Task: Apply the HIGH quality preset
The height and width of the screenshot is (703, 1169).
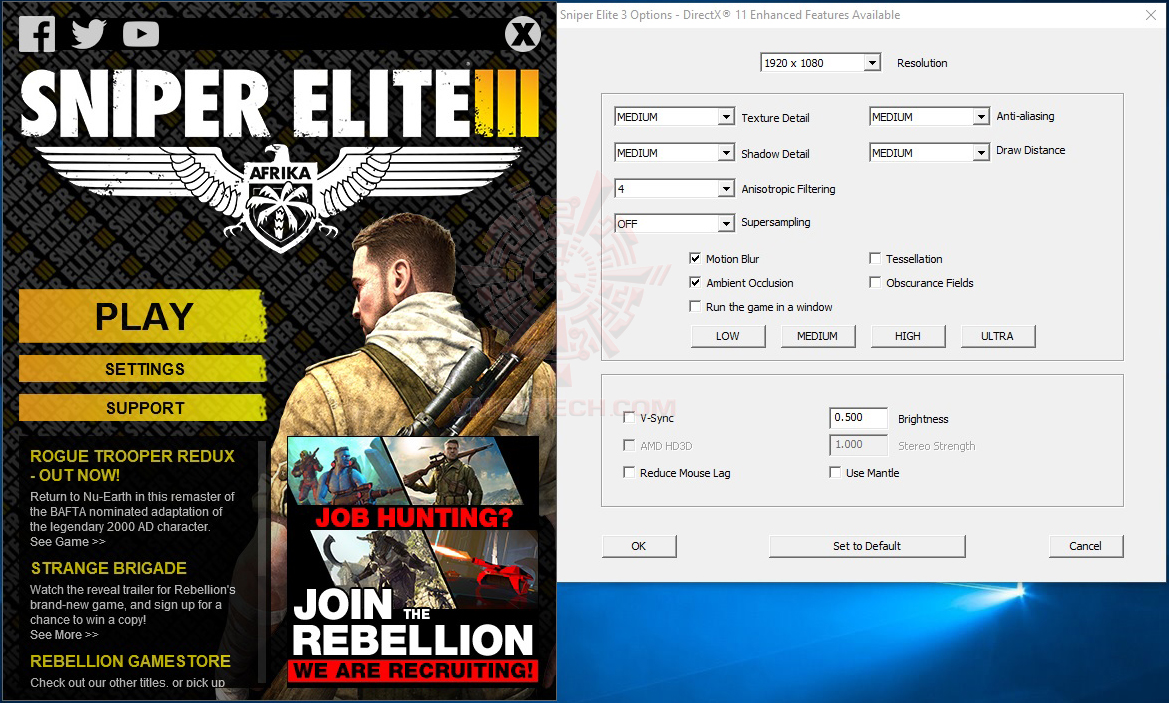Action: tap(907, 336)
